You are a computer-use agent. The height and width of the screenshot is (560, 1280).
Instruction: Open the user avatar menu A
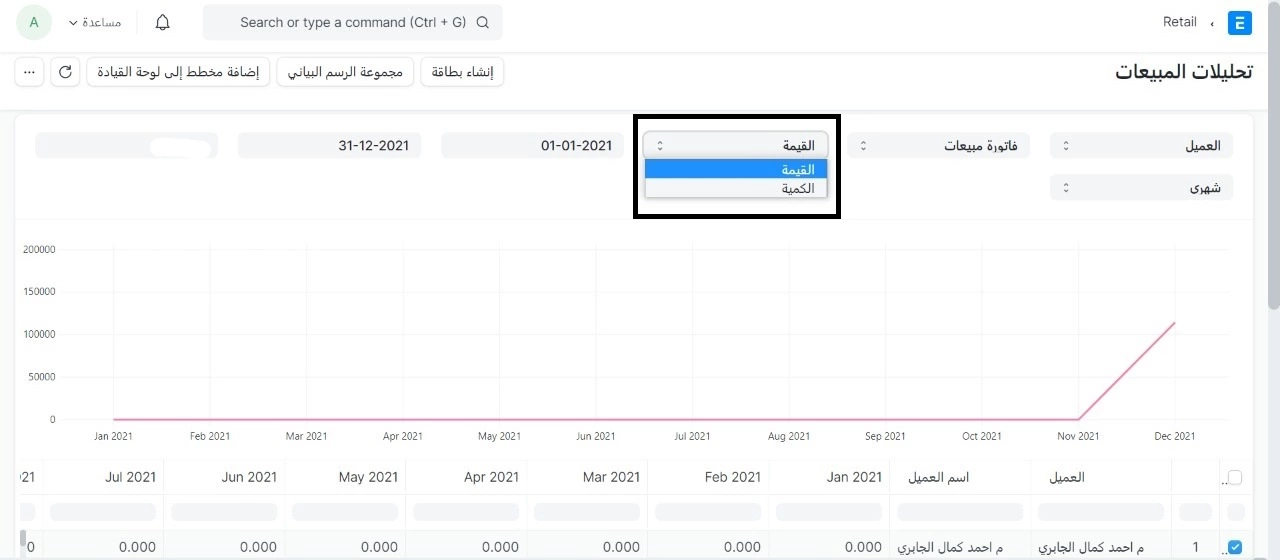(x=34, y=22)
